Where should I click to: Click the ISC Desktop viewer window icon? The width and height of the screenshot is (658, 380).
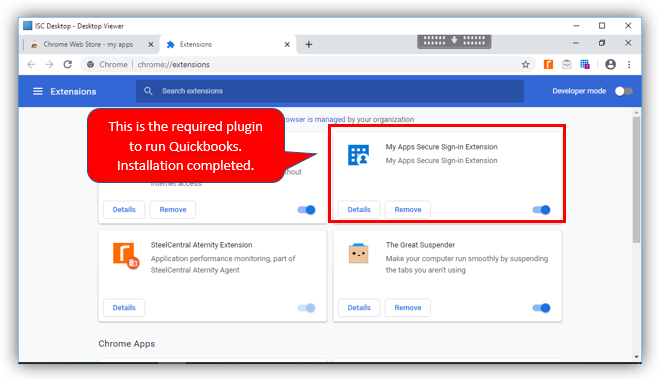(28, 26)
